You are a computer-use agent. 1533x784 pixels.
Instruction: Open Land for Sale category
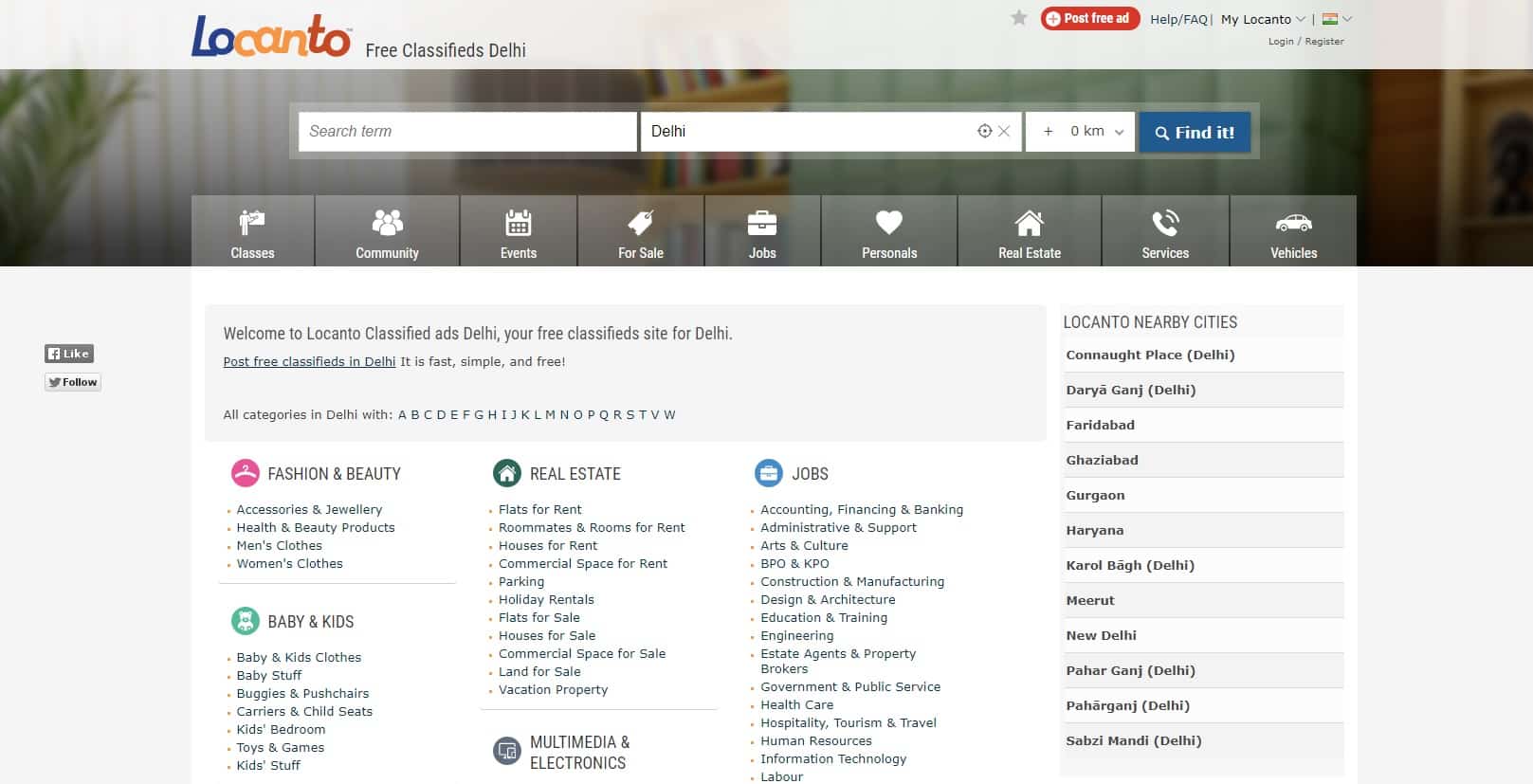coord(539,671)
